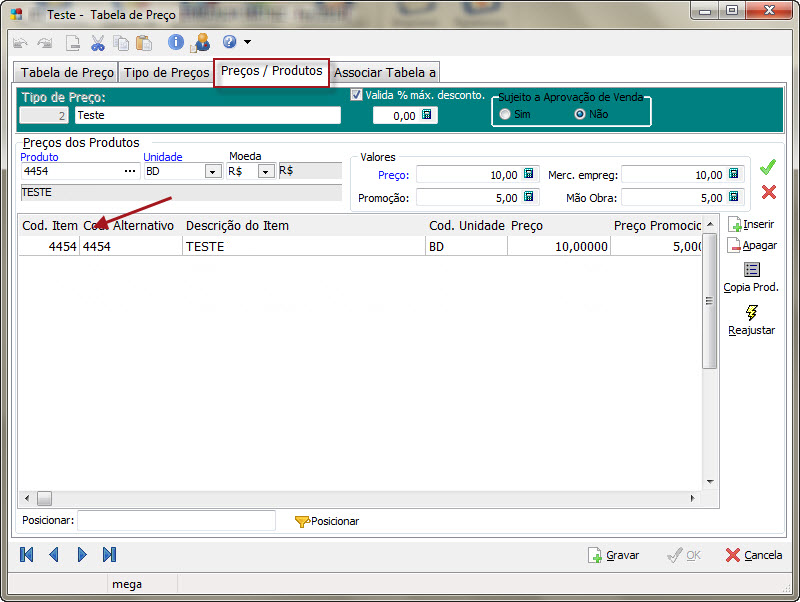Select the Sim radio button
This screenshot has height=602, width=800.
click(505, 114)
